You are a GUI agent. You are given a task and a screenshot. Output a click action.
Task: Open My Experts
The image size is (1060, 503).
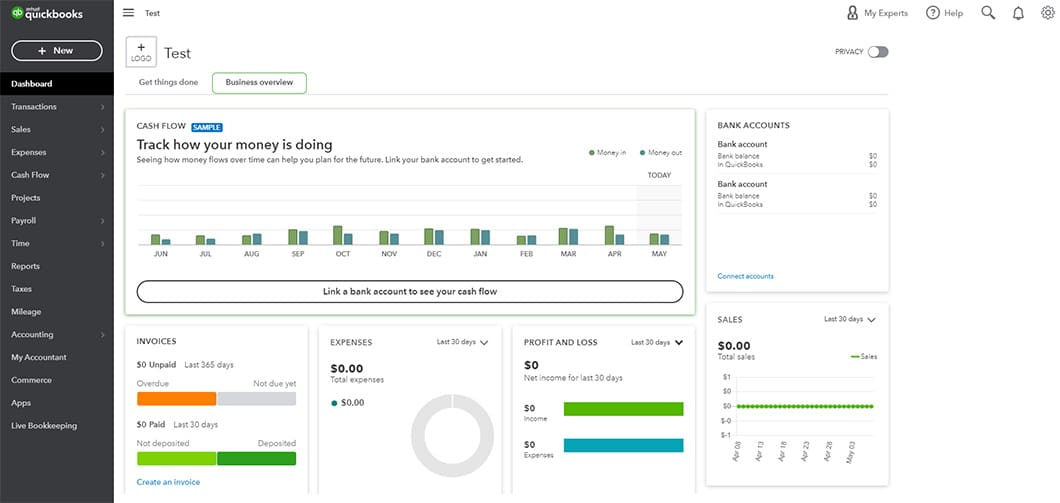pyautogui.click(x=877, y=13)
